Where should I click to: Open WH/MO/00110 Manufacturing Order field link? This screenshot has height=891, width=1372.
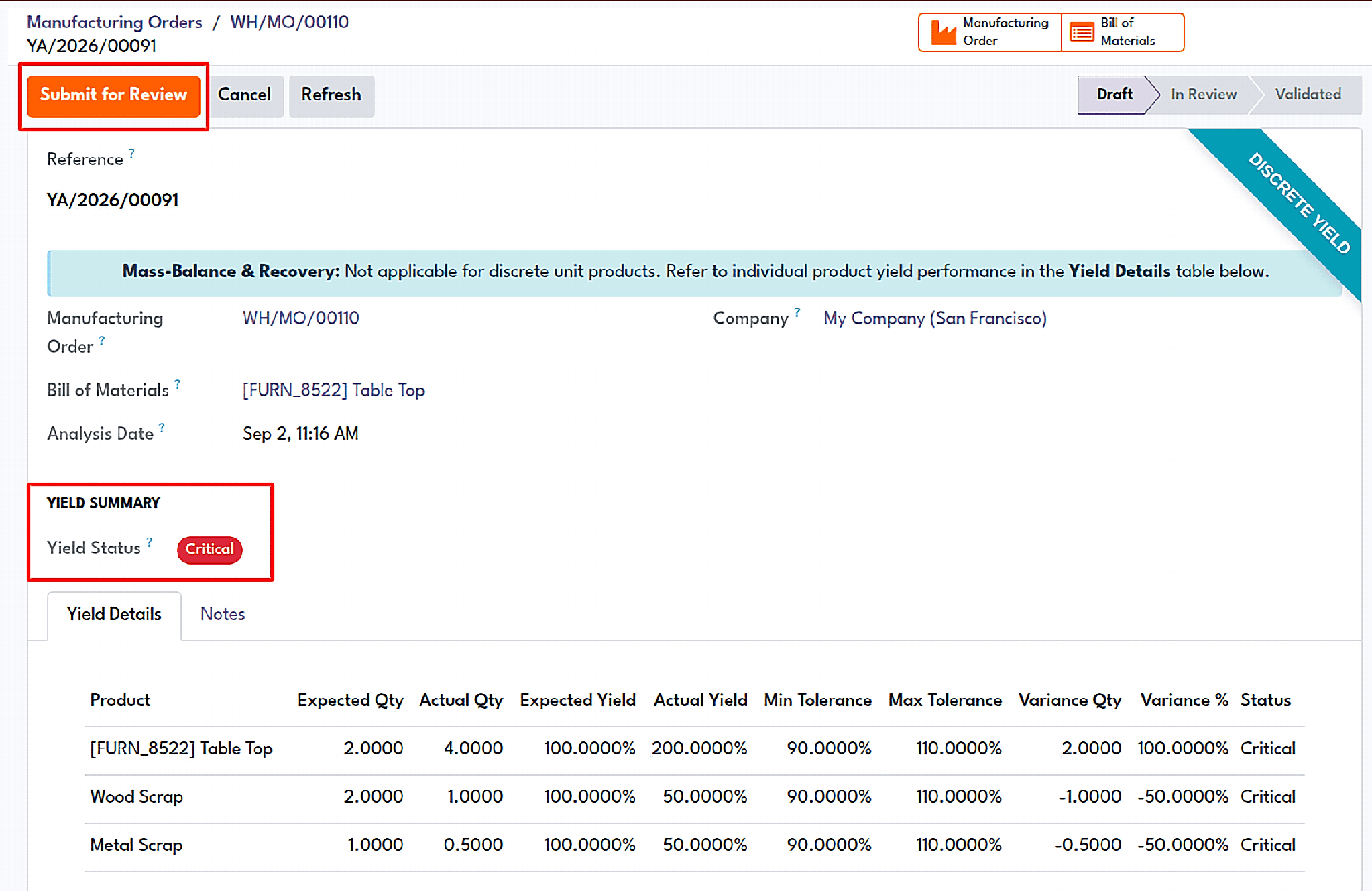(x=301, y=318)
